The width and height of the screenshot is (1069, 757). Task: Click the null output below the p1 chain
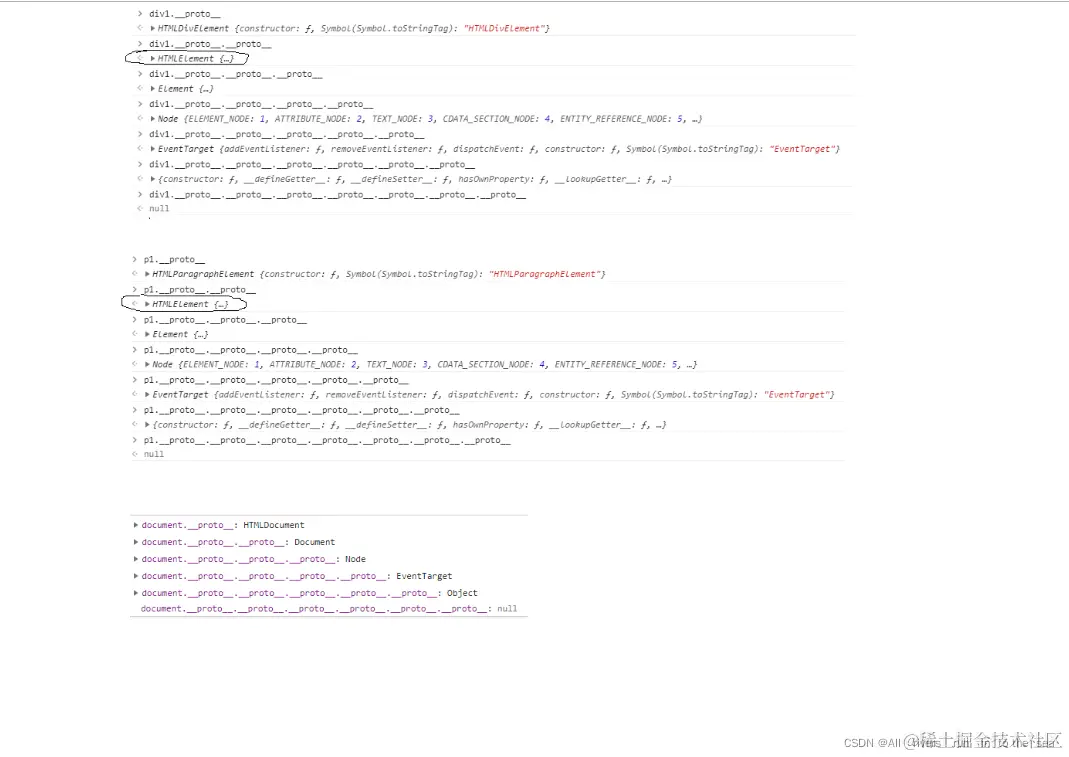153,454
